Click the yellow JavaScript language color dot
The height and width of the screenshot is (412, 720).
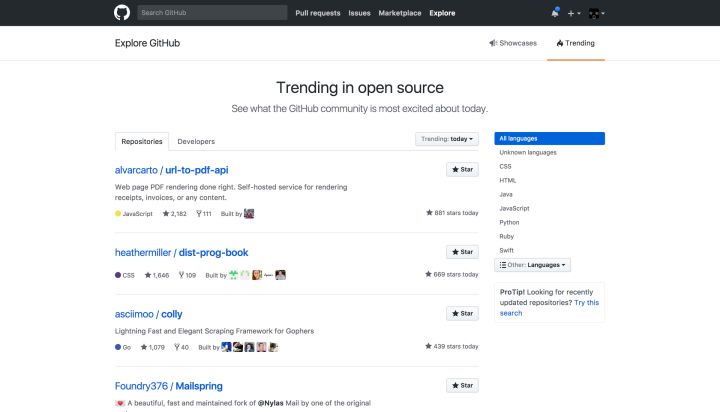click(118, 213)
